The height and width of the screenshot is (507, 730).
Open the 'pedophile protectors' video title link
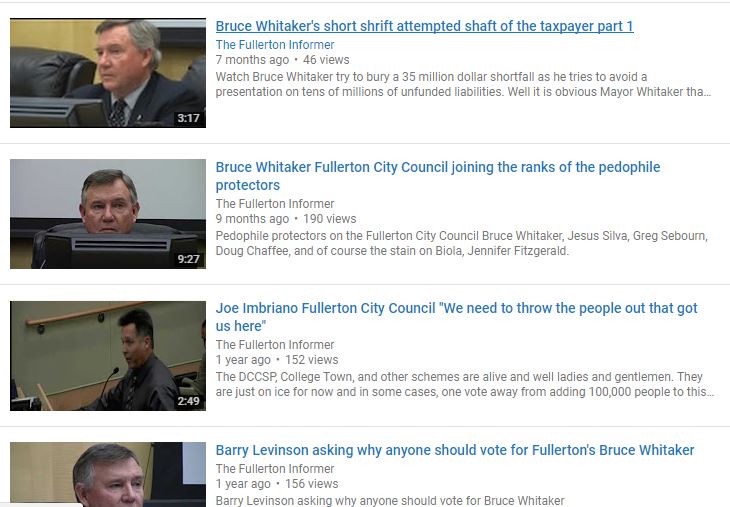(438, 176)
